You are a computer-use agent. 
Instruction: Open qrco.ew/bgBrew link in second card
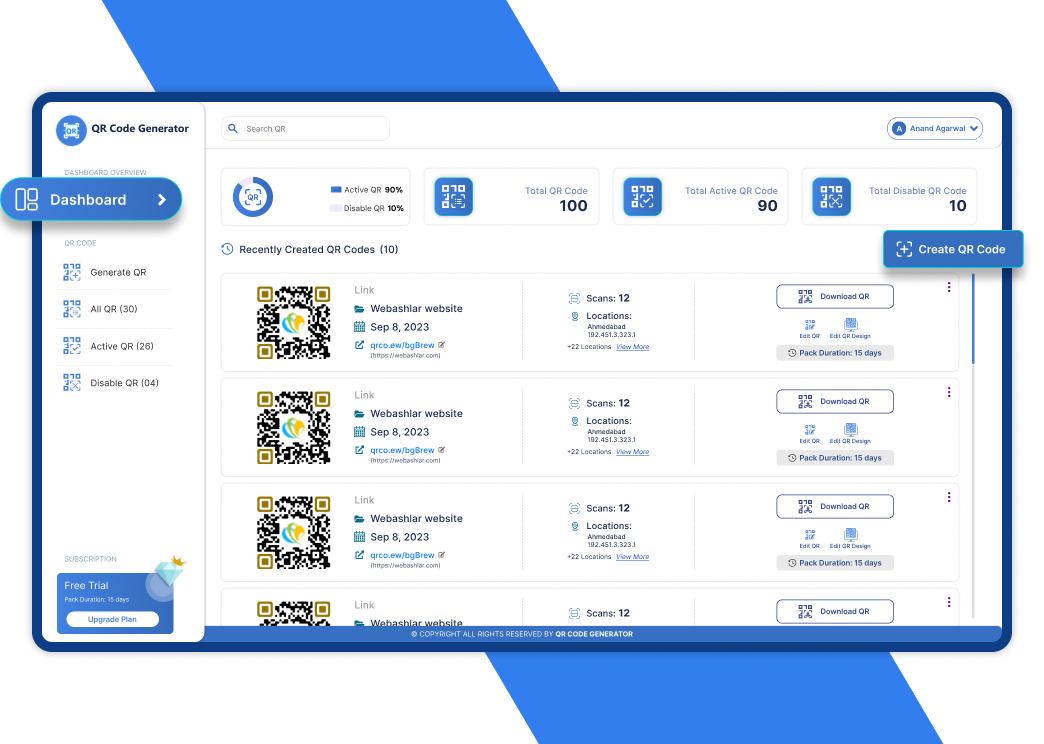tap(402, 450)
